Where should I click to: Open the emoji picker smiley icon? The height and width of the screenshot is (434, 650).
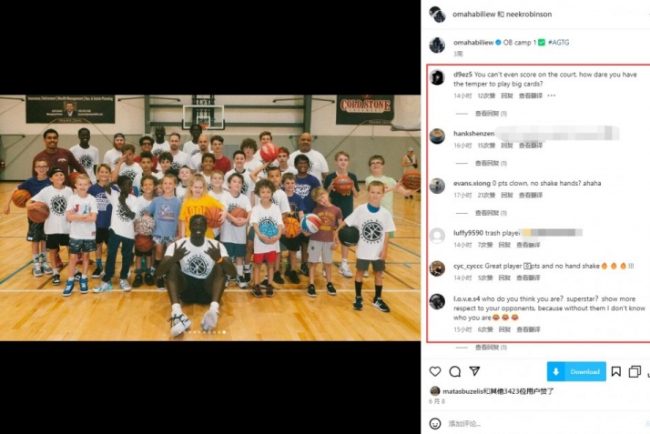[435, 423]
